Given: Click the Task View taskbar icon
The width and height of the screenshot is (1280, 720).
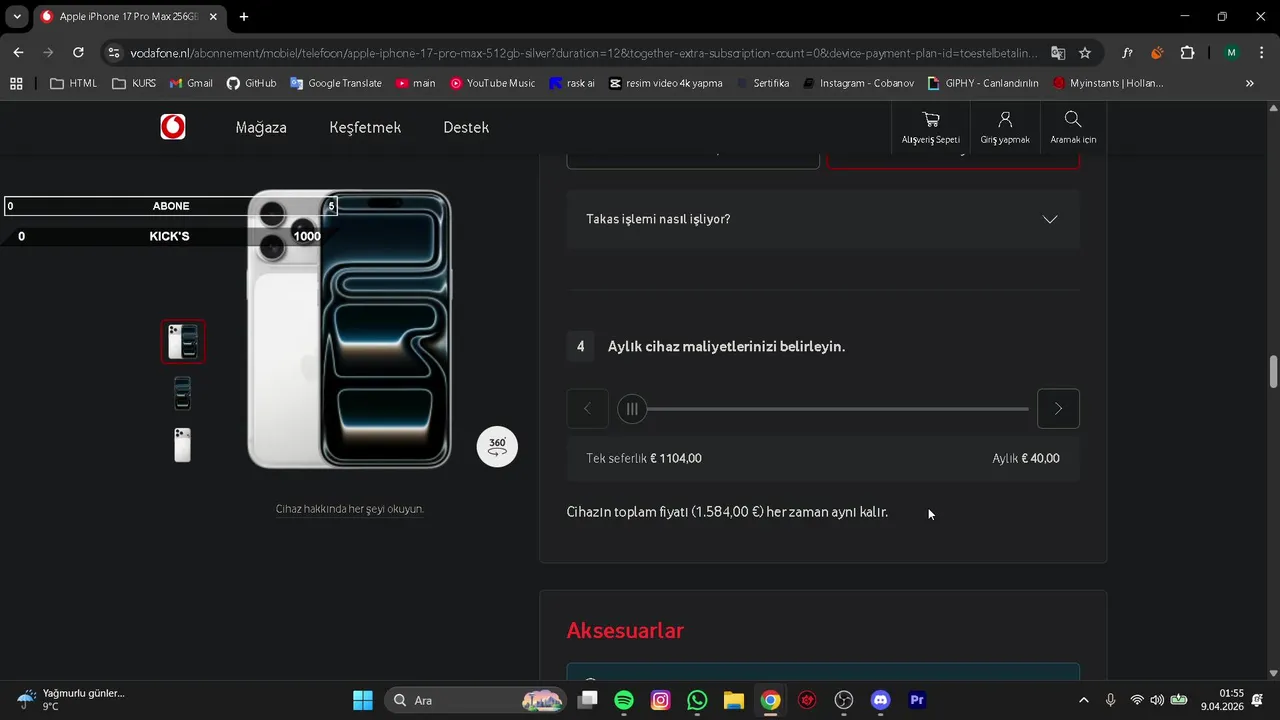Looking at the screenshot, I should [x=588, y=700].
